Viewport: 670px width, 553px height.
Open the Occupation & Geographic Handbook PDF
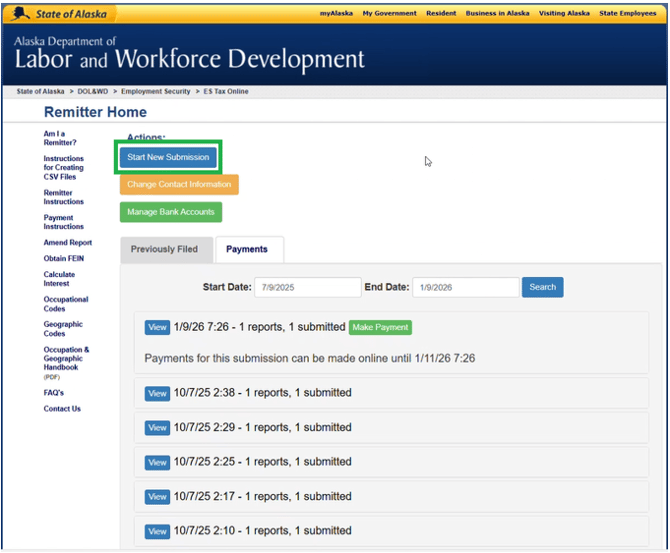pos(66,362)
